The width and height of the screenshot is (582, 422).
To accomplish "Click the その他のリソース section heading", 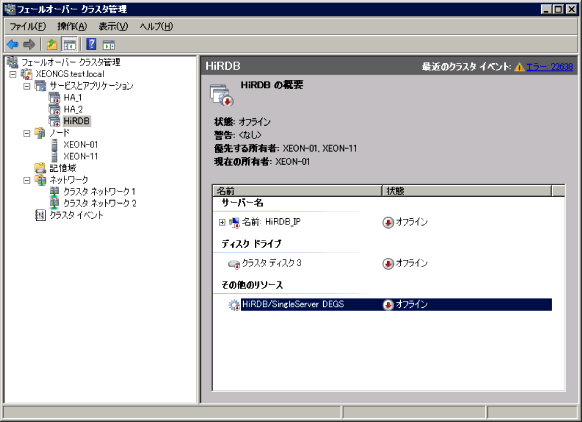I will pyautogui.click(x=252, y=285).
